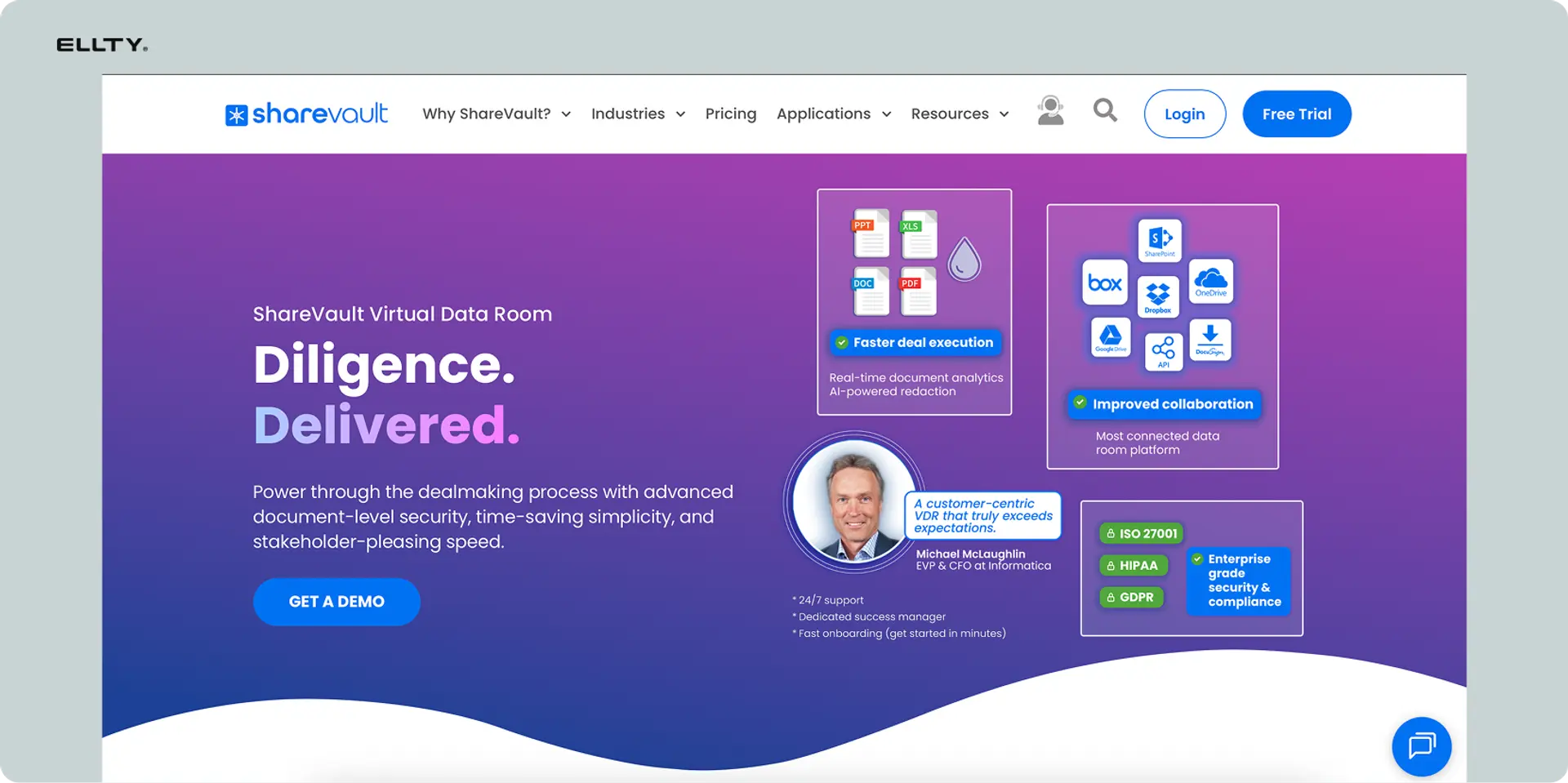Open the support agent headset icon
Viewport: 1568px width, 783px height.
coord(1050,110)
